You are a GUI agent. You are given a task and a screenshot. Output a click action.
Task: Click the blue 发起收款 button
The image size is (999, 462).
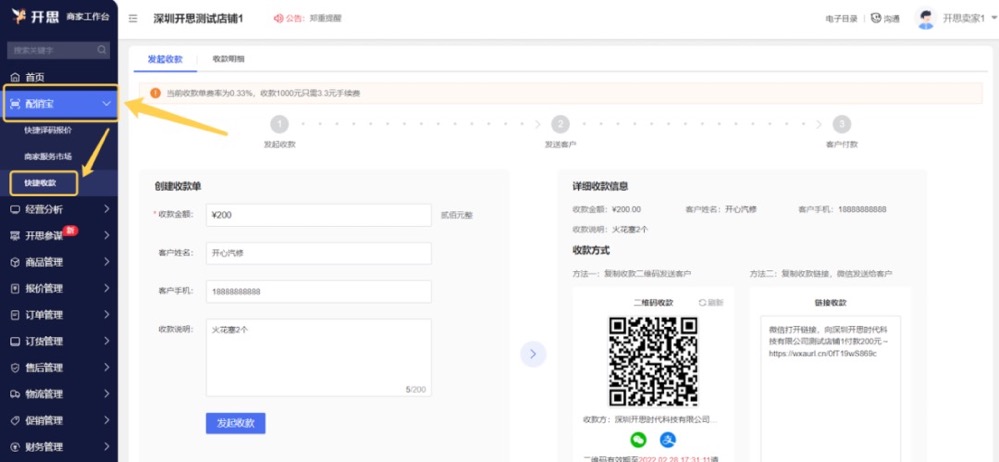tap(236, 423)
